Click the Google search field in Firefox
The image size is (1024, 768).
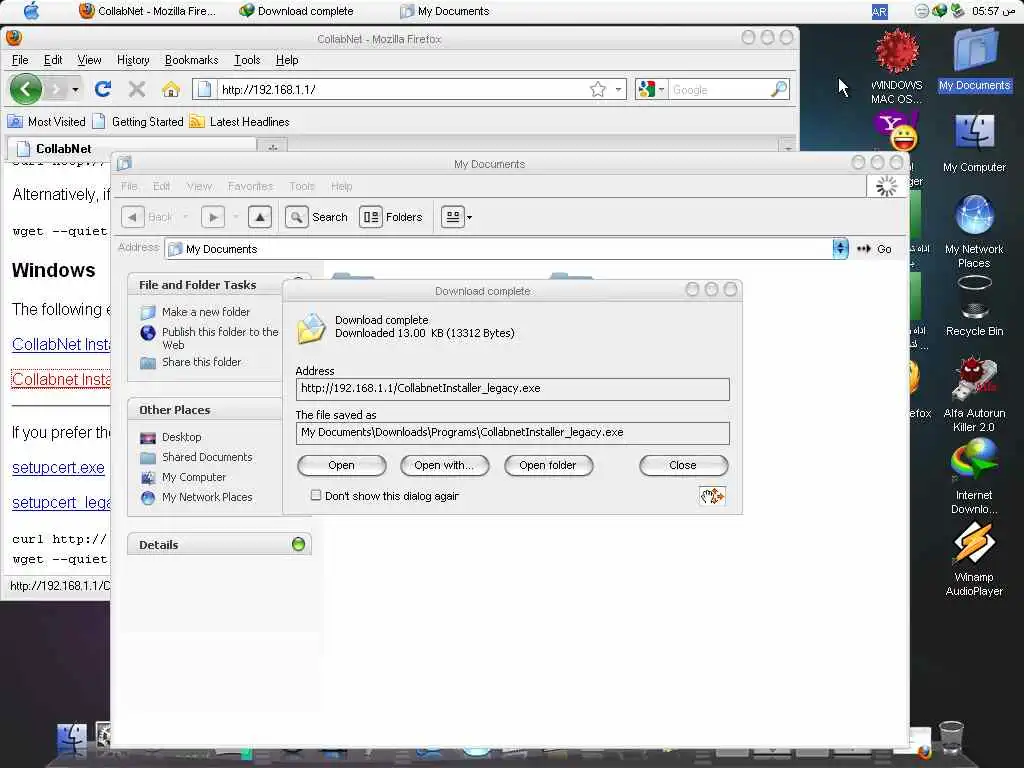pyautogui.click(x=718, y=89)
